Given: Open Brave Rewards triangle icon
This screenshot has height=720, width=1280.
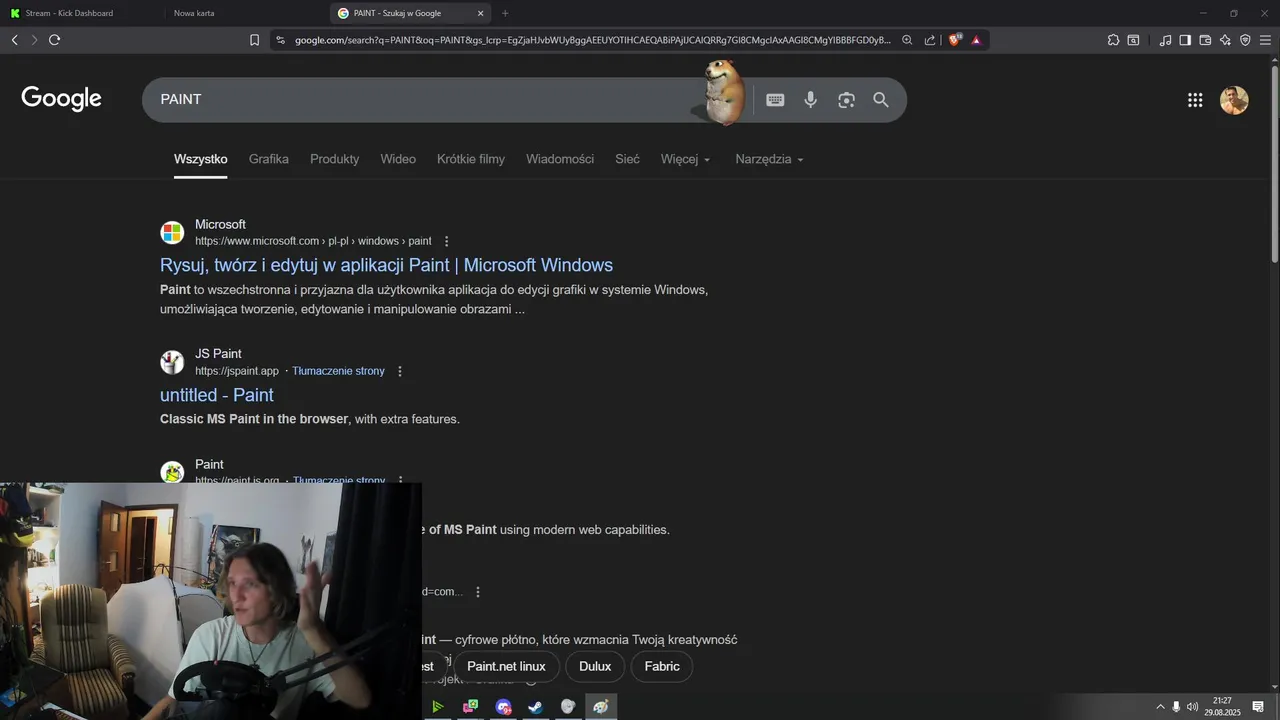Looking at the screenshot, I should 976,40.
